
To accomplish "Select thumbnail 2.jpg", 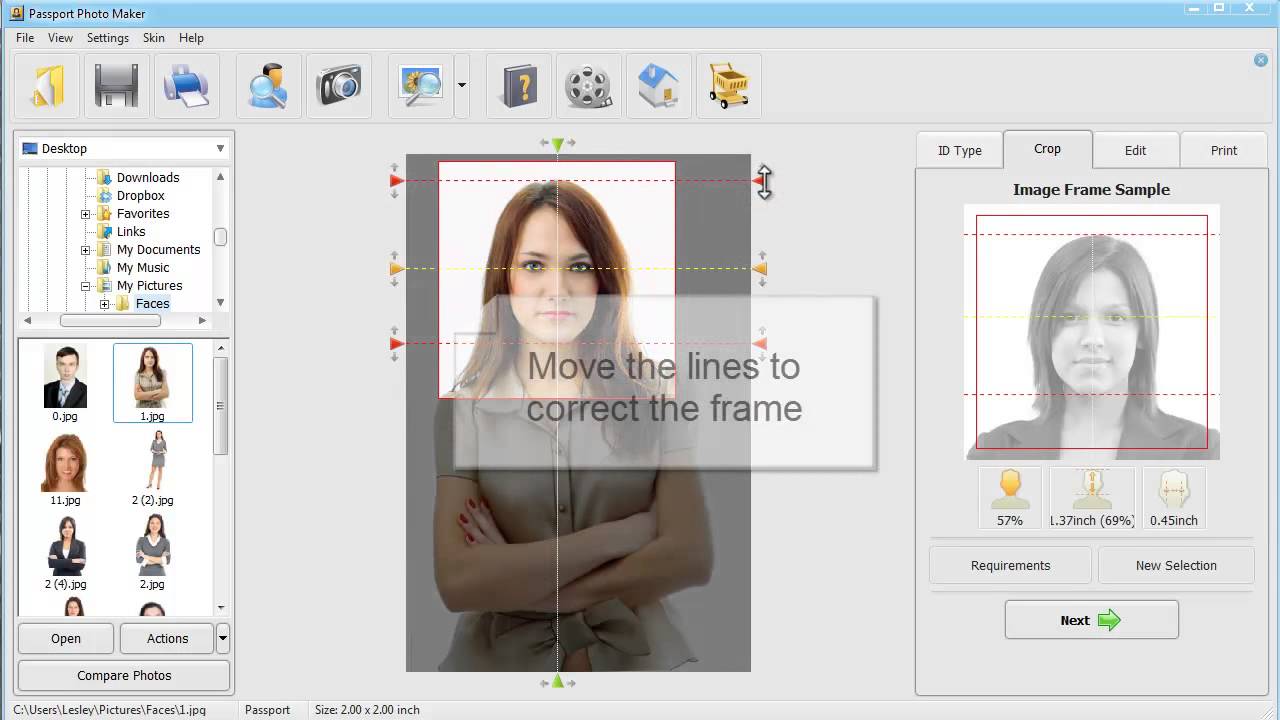I will pos(152,552).
